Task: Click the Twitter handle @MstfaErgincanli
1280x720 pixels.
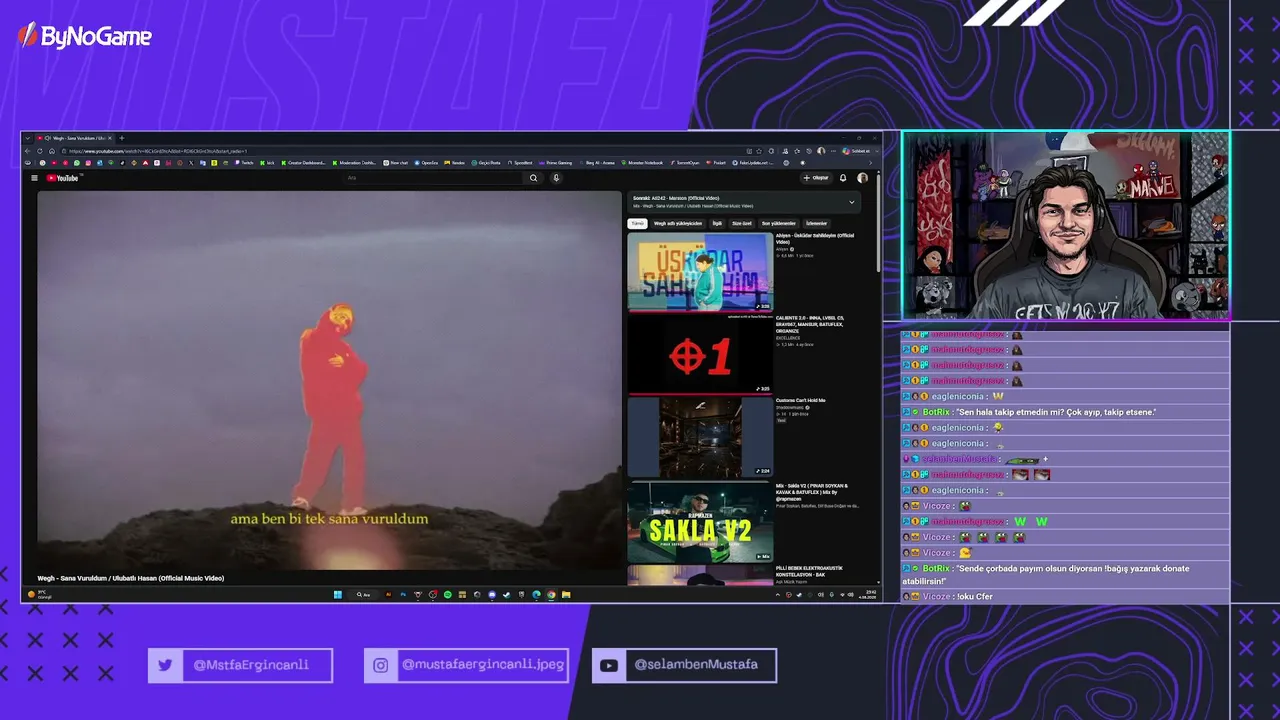Action: pyautogui.click(x=251, y=665)
